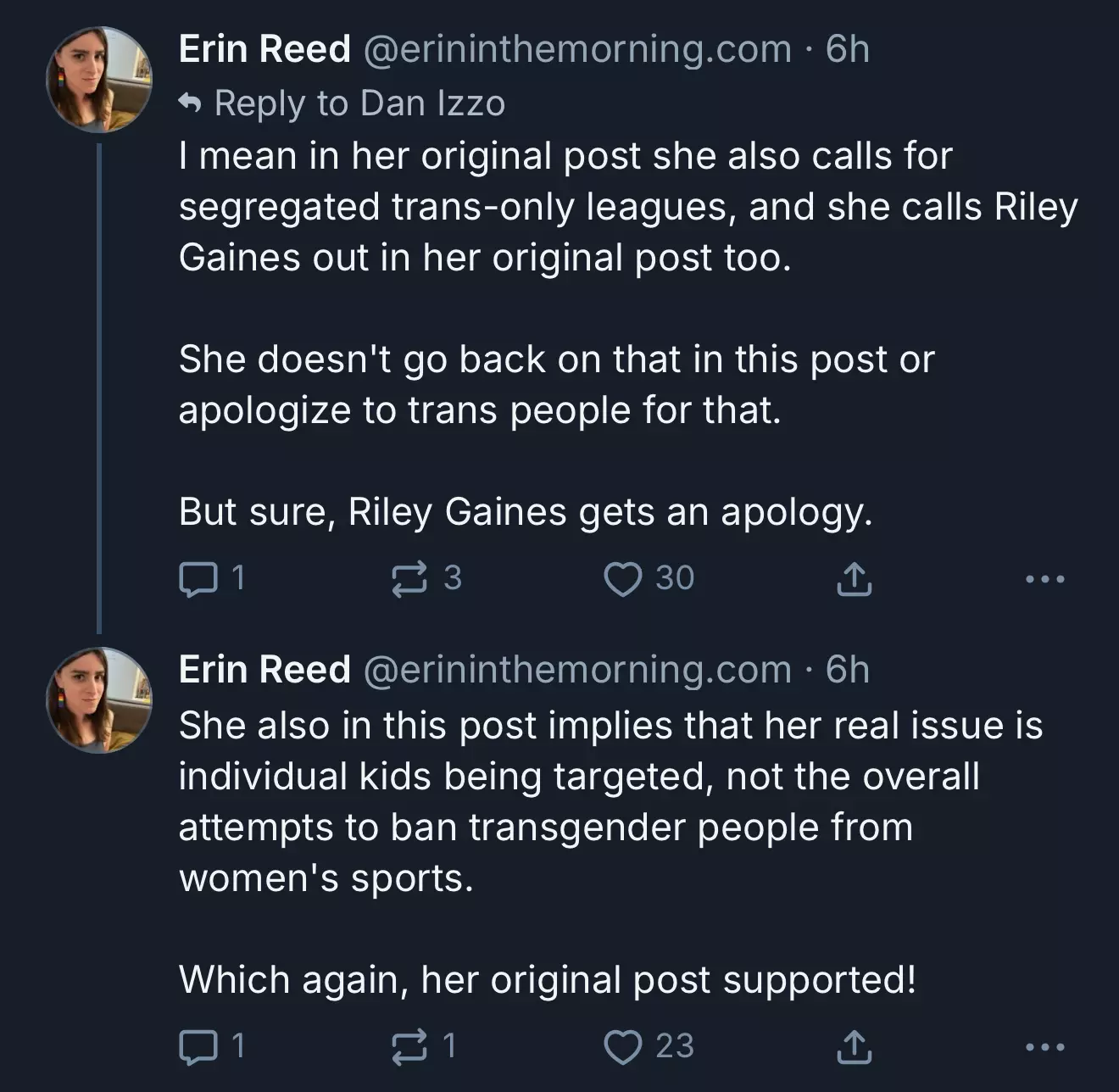Repost the first Erin Reed post
Screen dimensions: 1119x1092
[410, 579]
